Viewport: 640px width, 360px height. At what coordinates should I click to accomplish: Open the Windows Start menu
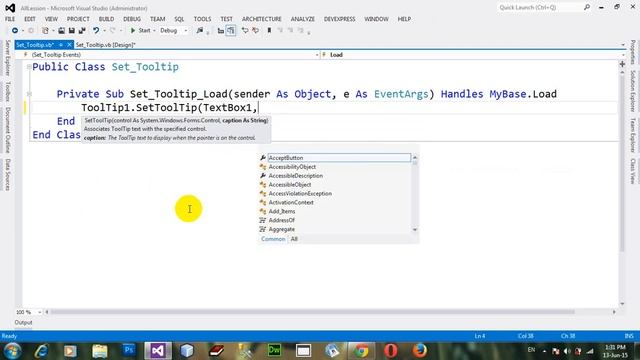[12, 351]
